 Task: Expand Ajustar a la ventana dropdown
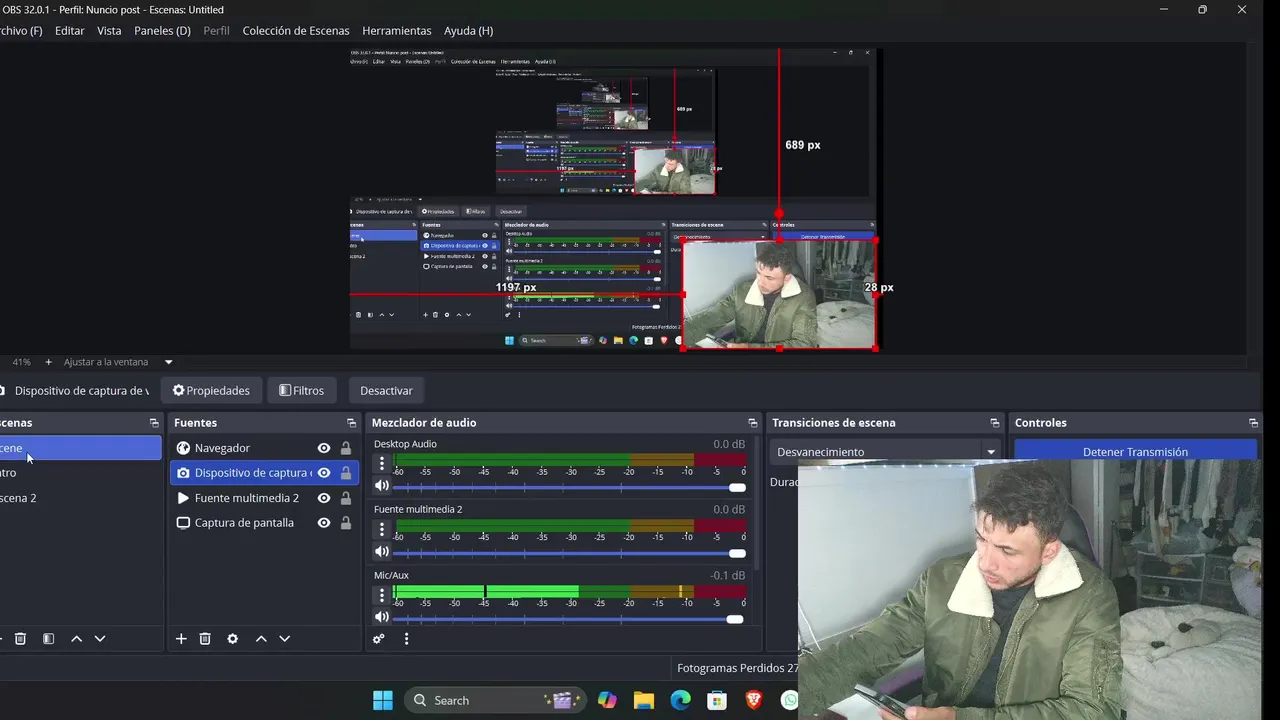(x=168, y=362)
